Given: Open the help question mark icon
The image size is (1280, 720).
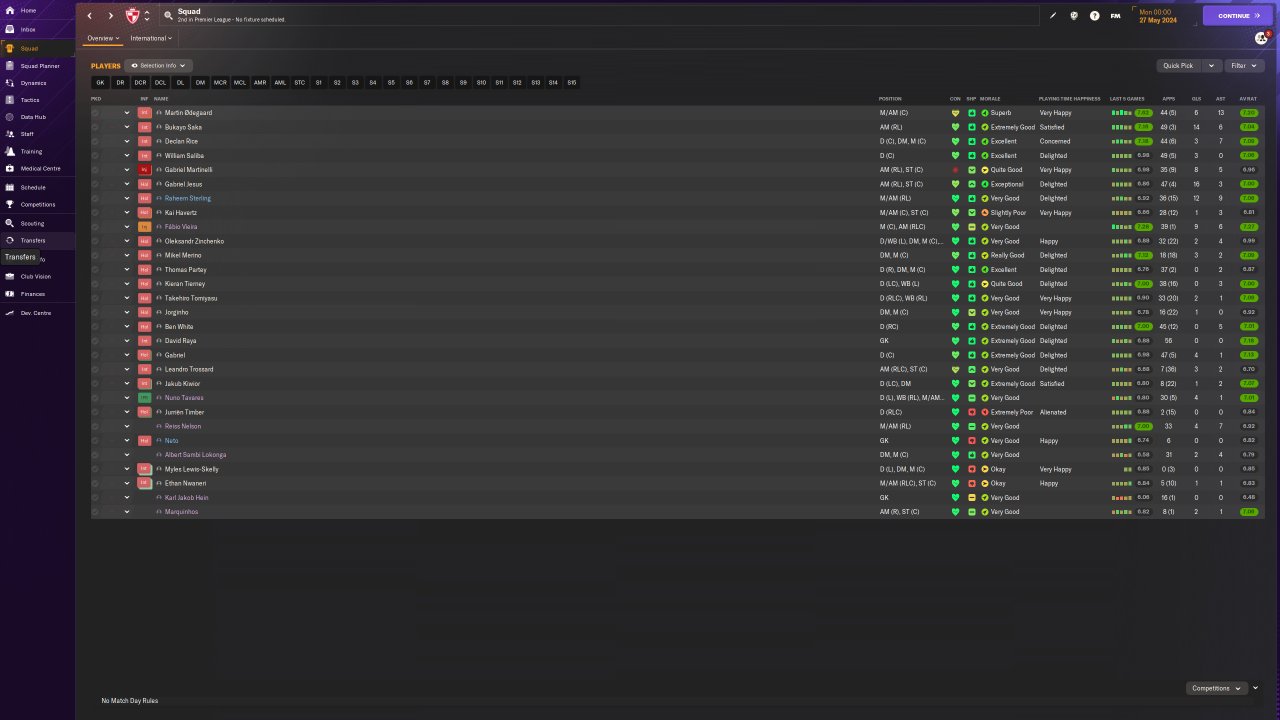Looking at the screenshot, I should [x=1095, y=16].
